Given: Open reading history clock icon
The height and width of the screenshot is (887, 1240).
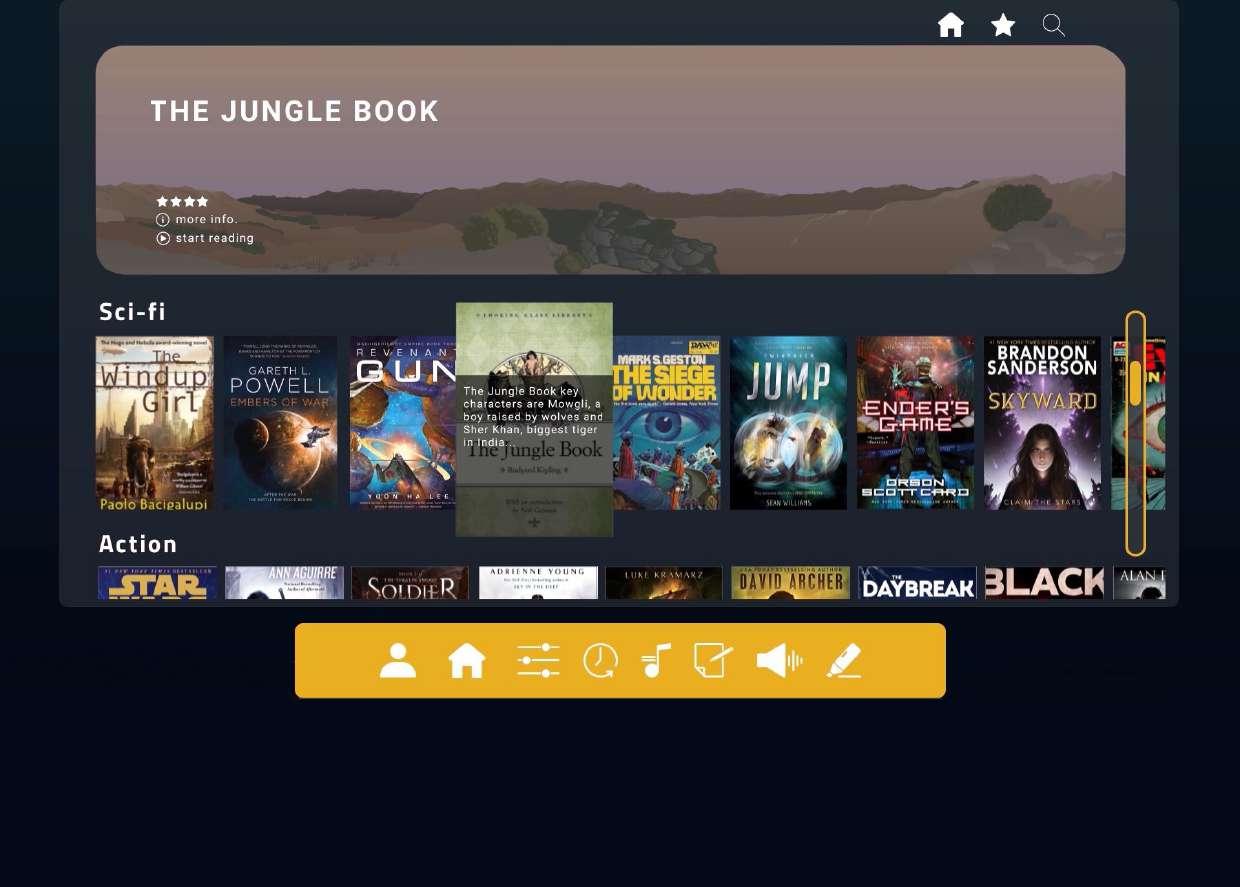Looking at the screenshot, I should click(600, 661).
